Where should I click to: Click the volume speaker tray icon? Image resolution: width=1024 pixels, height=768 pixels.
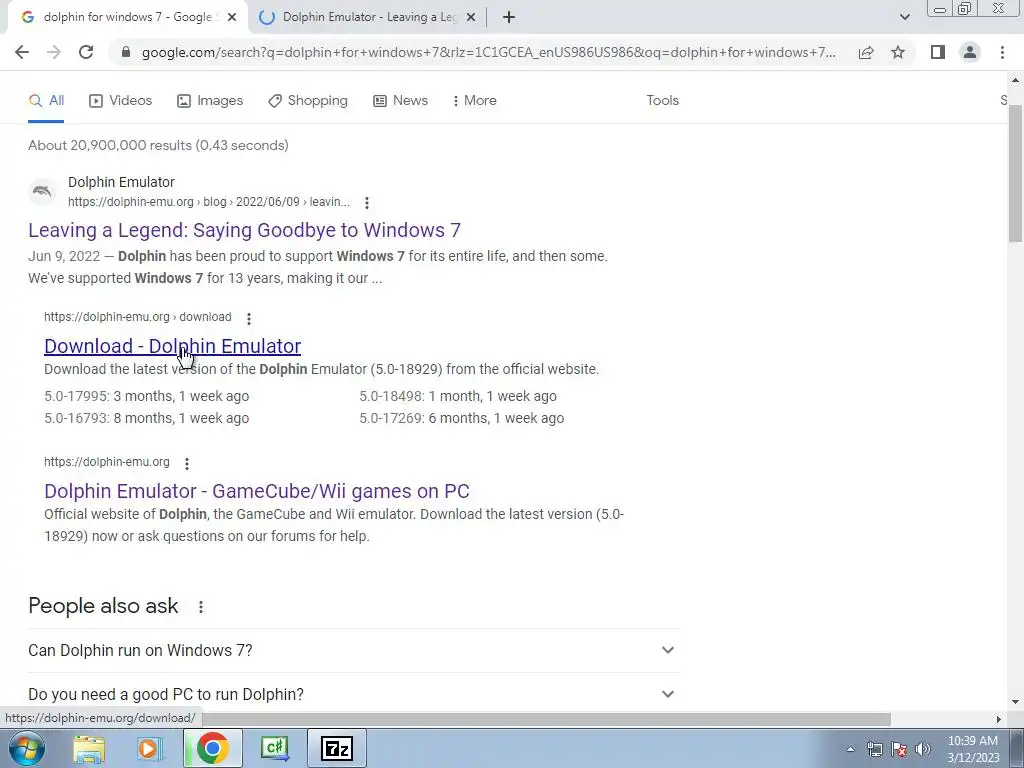[923, 749]
